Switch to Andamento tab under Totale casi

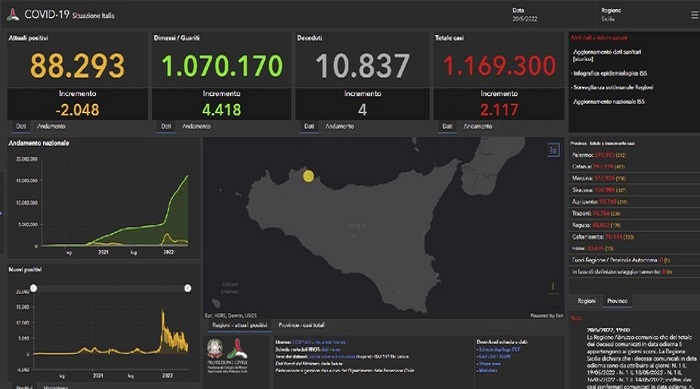pyautogui.click(x=478, y=126)
